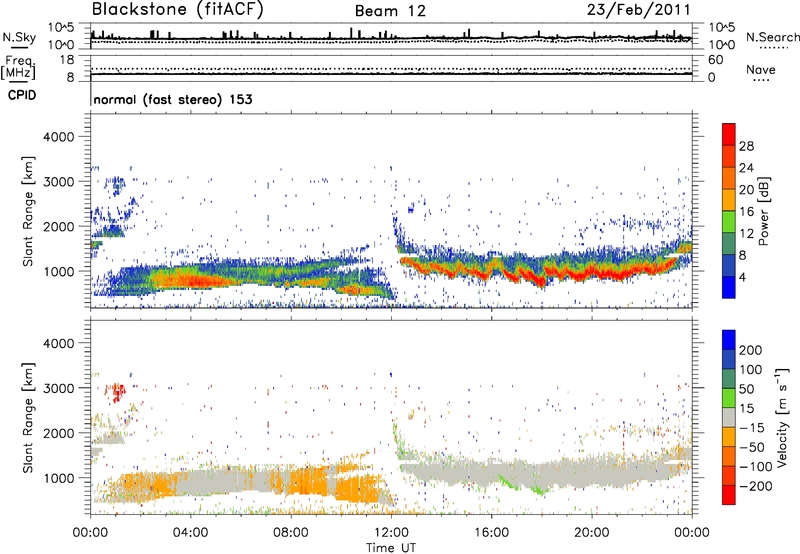Click the 'N.Sky' legend label

(x=19, y=38)
